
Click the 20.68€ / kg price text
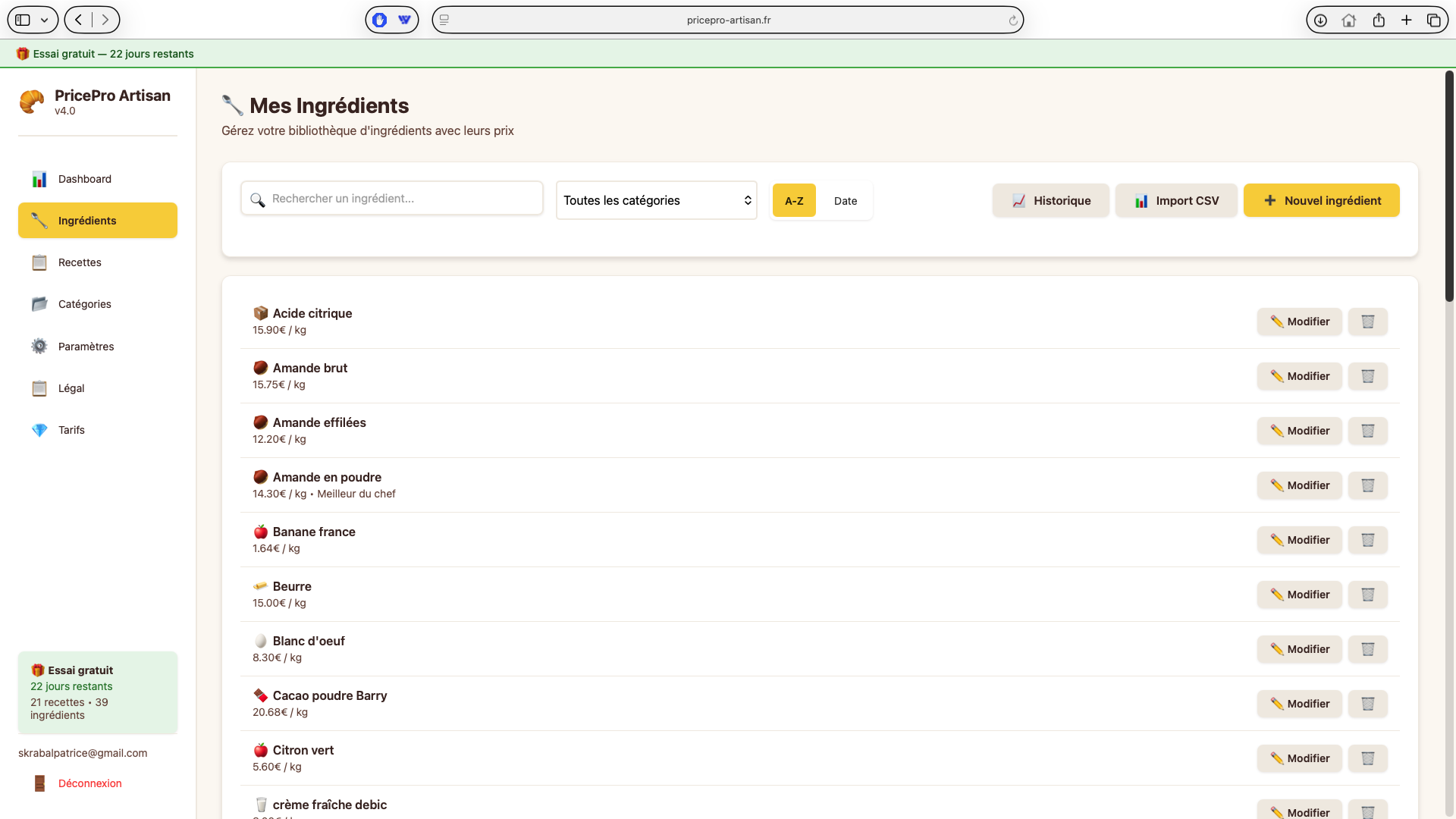pos(280,712)
